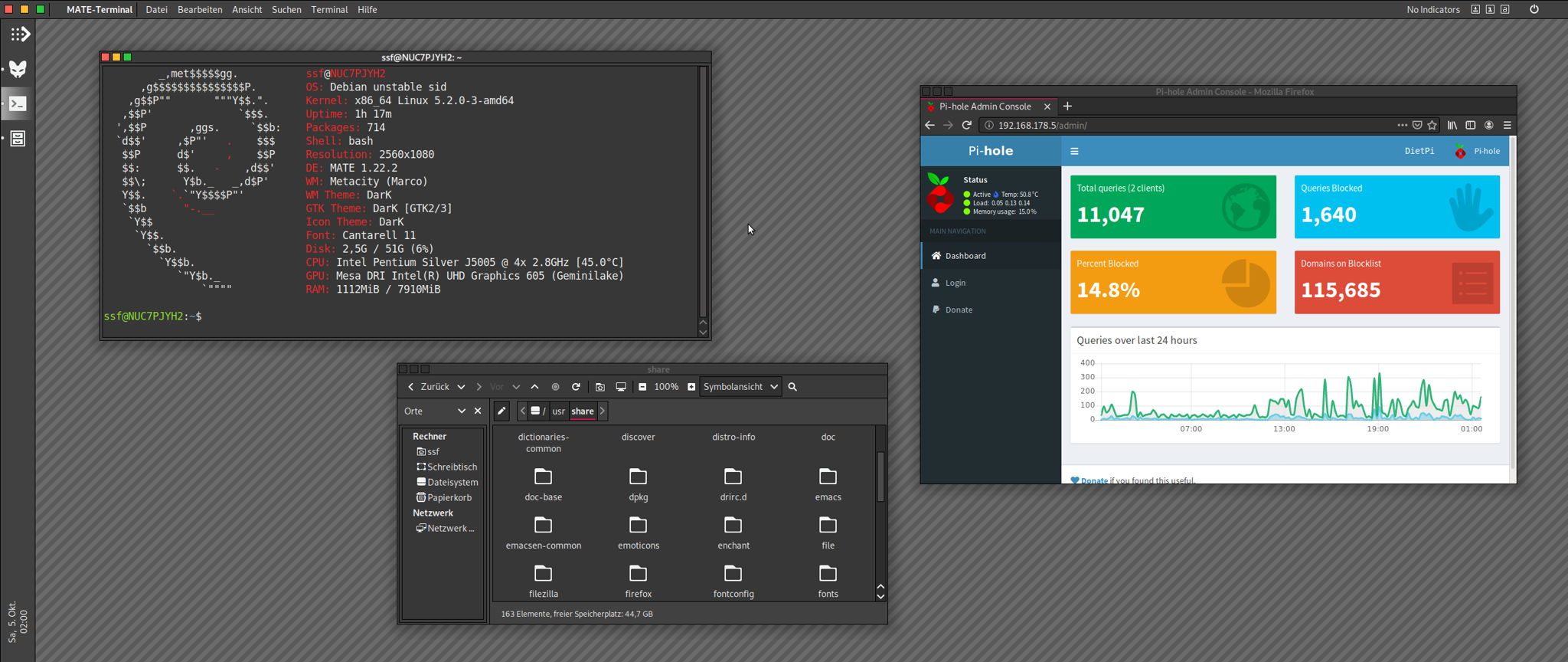Open Datei menu in MATE-Terminal
The image size is (1568, 662).
pyautogui.click(x=156, y=9)
